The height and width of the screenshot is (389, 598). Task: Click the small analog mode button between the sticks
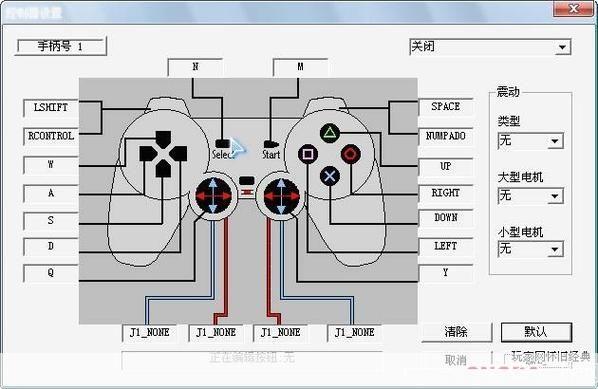tap(247, 181)
